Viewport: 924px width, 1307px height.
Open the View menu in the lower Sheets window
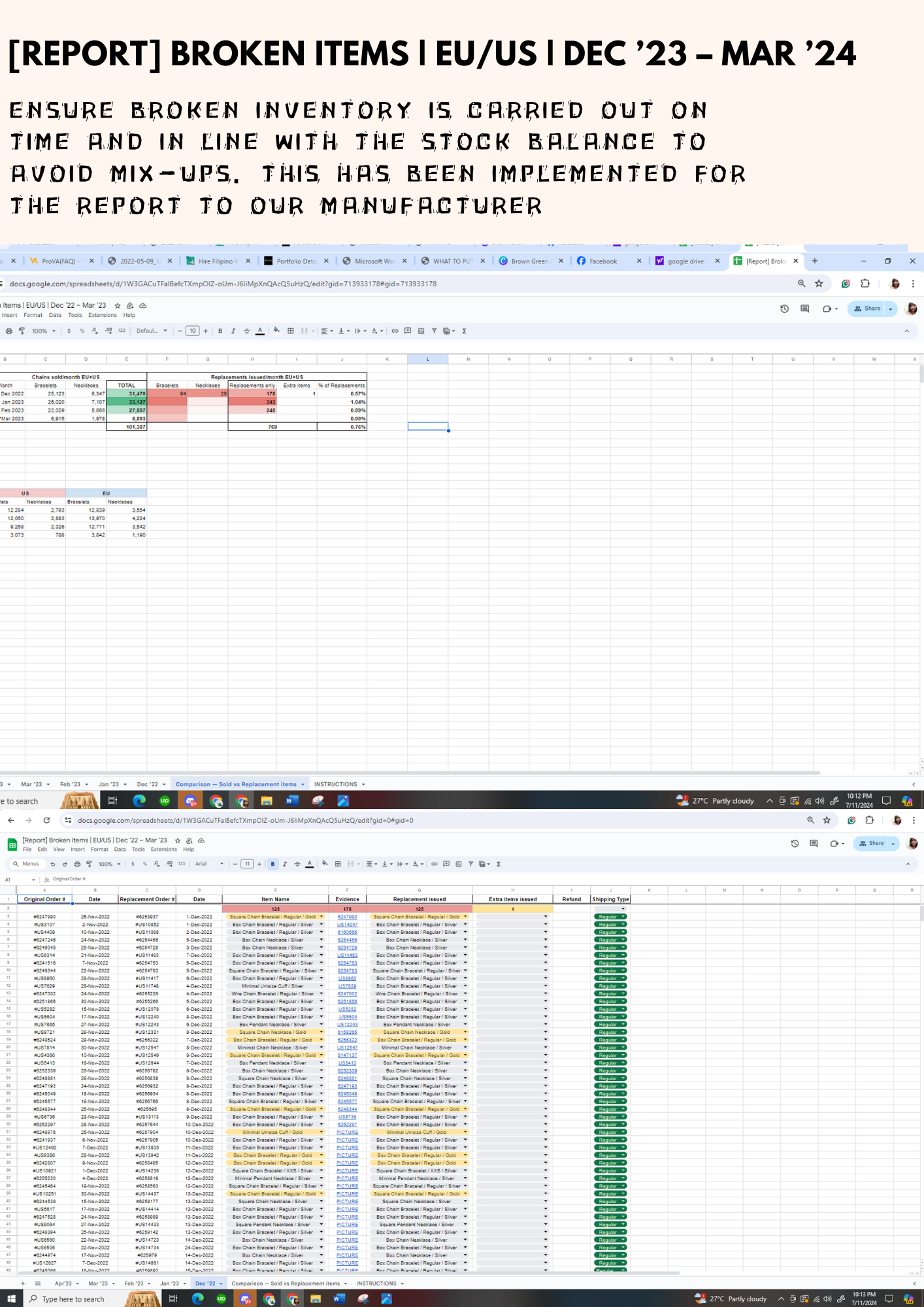pyautogui.click(x=59, y=850)
